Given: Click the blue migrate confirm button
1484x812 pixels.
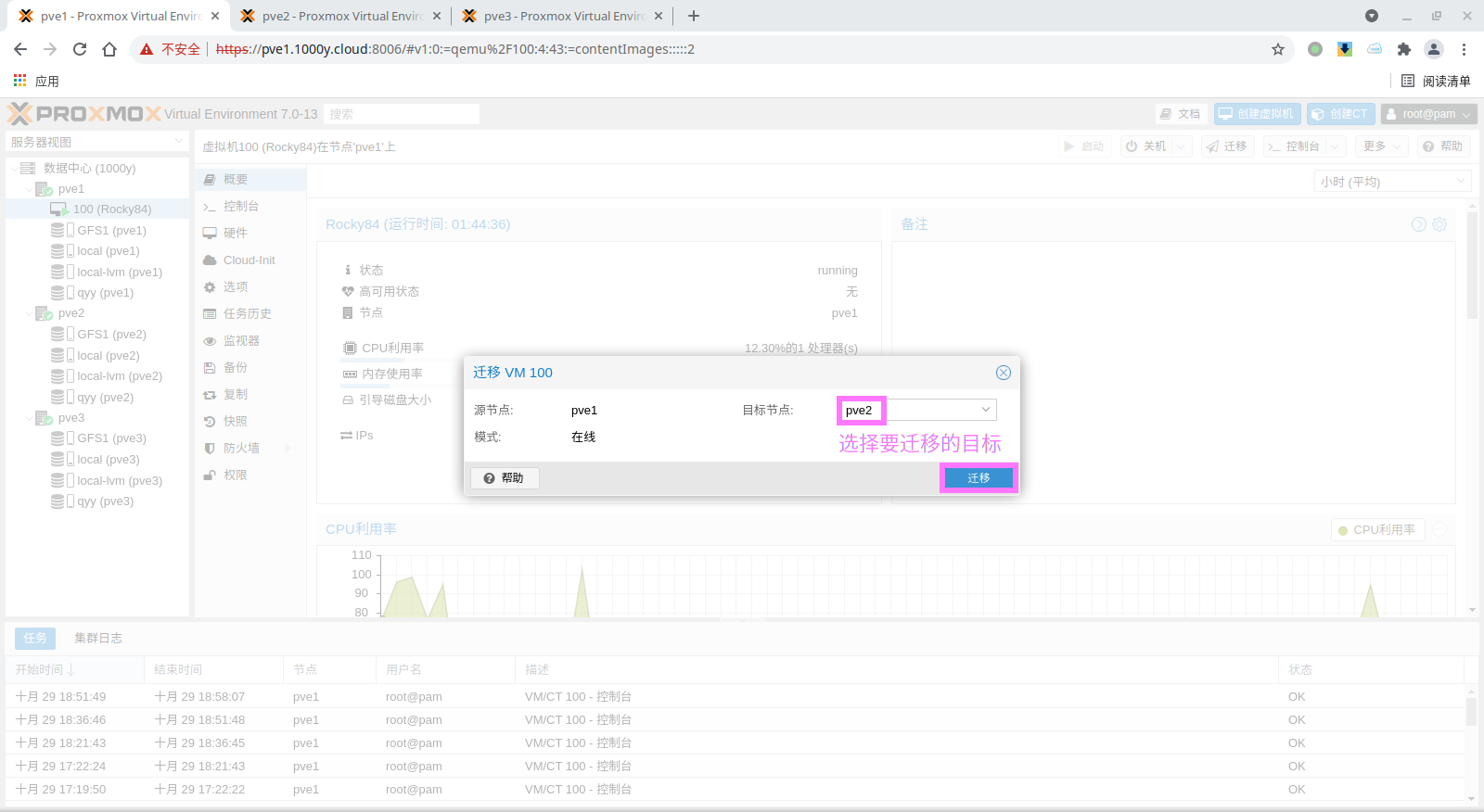Looking at the screenshot, I should coord(979,478).
